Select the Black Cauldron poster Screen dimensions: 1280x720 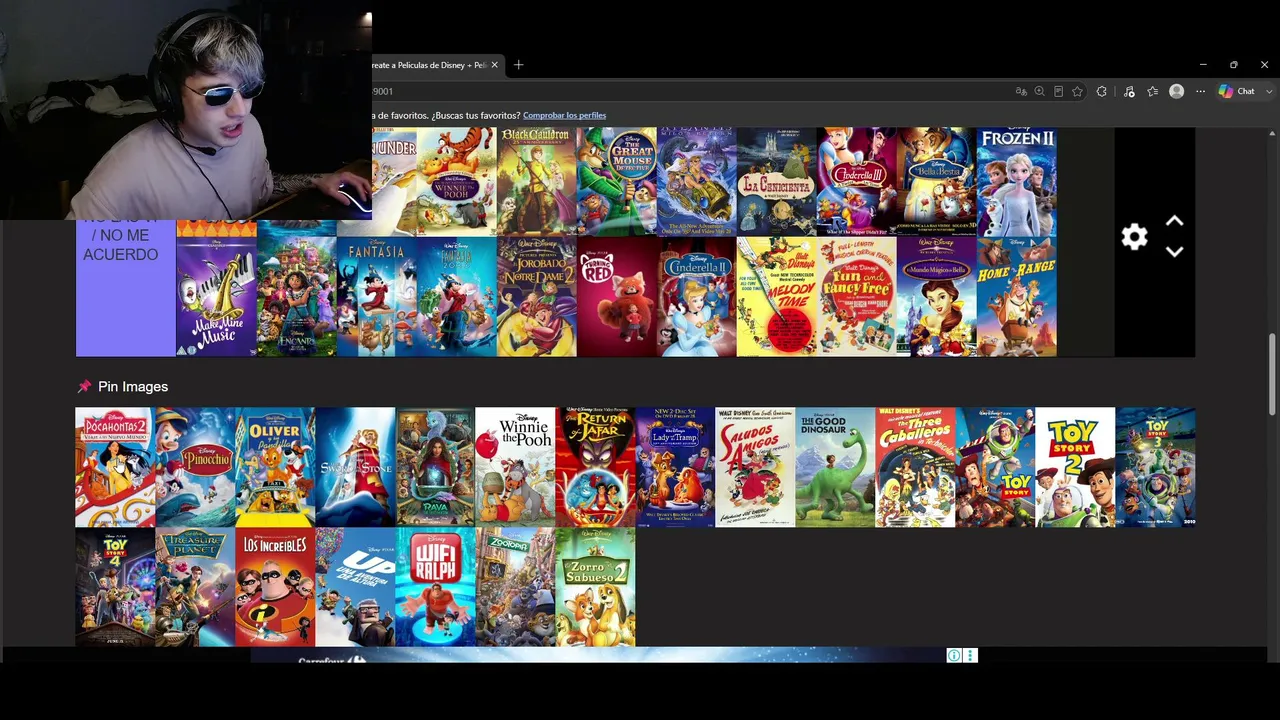click(x=536, y=181)
